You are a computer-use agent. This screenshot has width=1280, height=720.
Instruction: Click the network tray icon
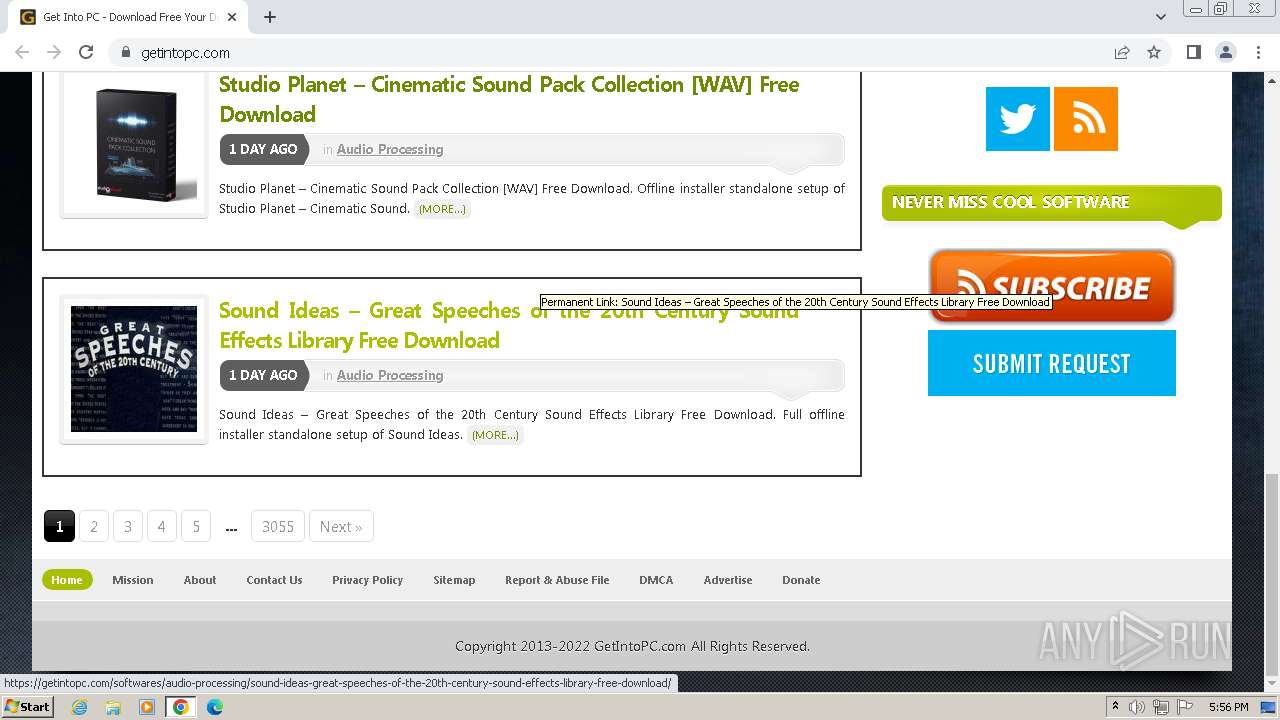(1161, 707)
